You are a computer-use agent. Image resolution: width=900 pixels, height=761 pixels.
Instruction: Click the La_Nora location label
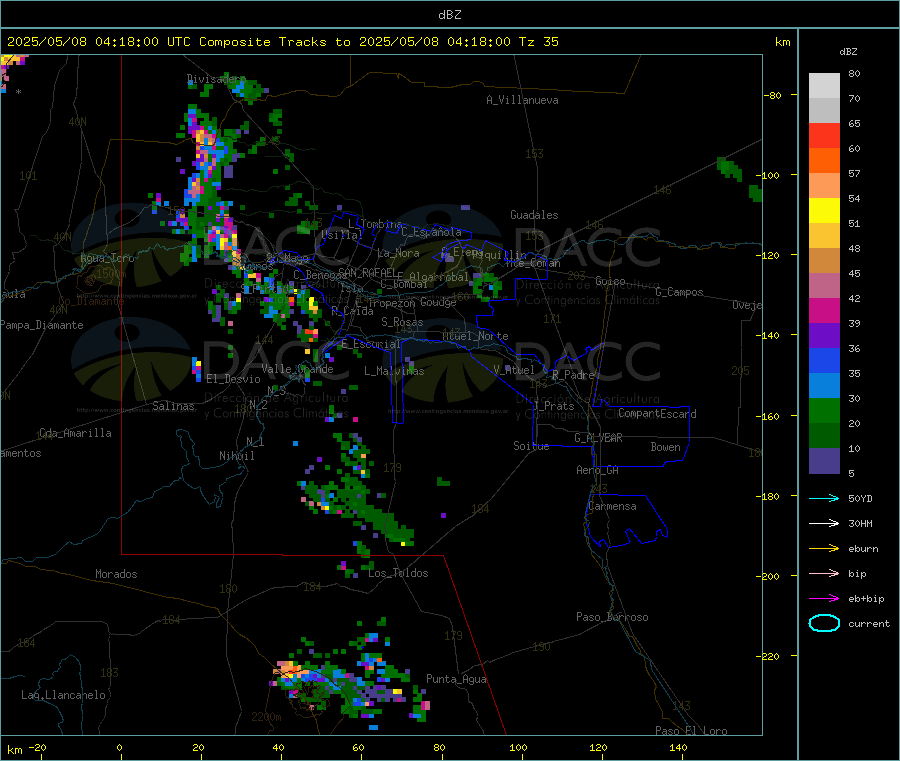[398, 253]
